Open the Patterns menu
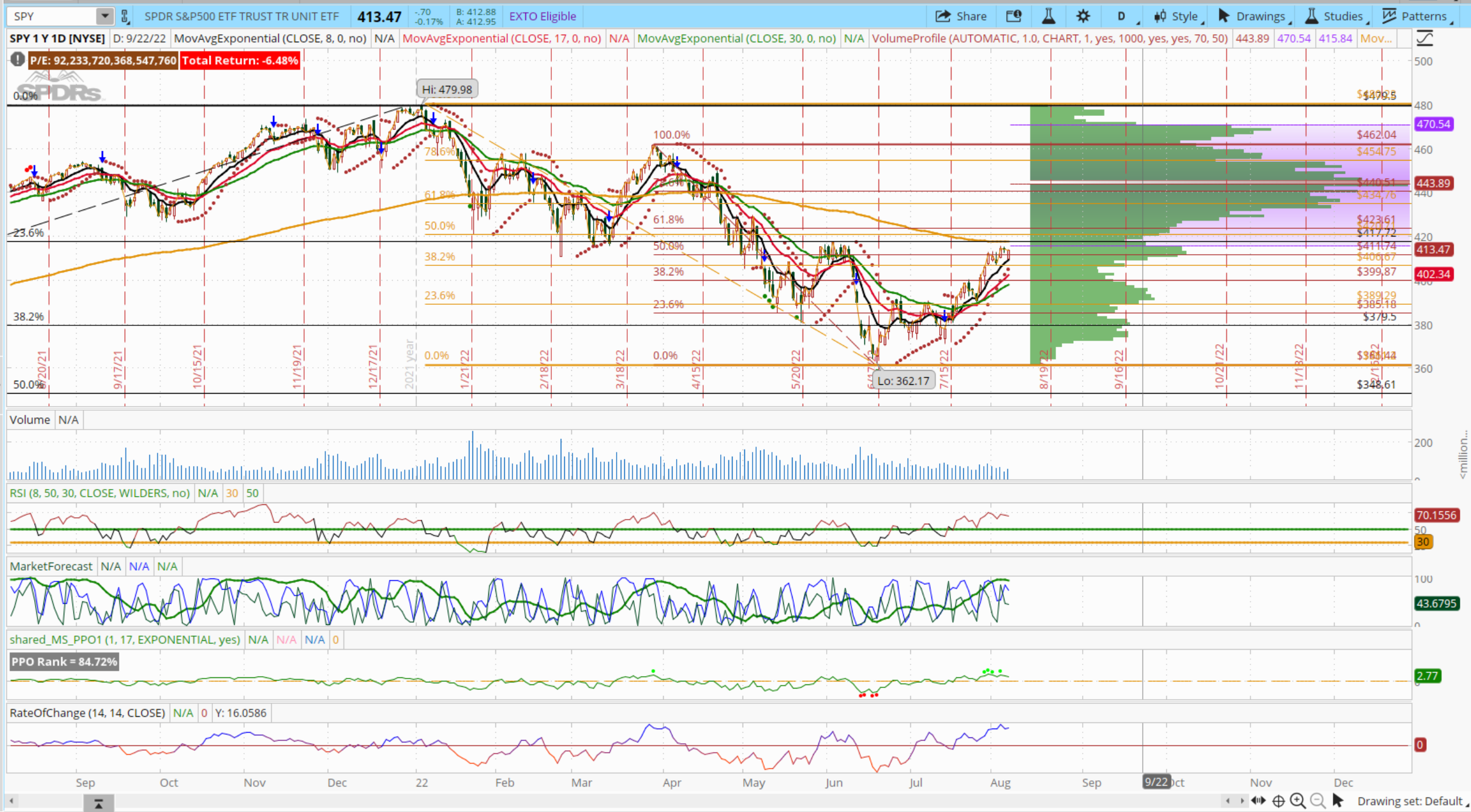 point(1417,16)
